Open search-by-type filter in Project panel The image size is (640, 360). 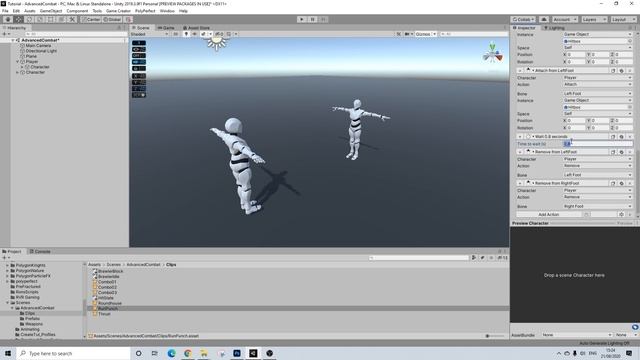[474, 258]
